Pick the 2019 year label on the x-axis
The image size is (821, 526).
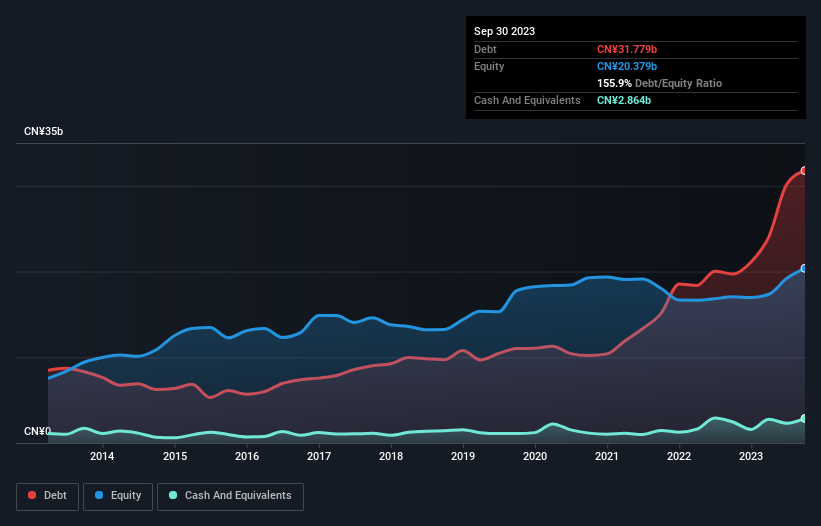[x=463, y=457]
